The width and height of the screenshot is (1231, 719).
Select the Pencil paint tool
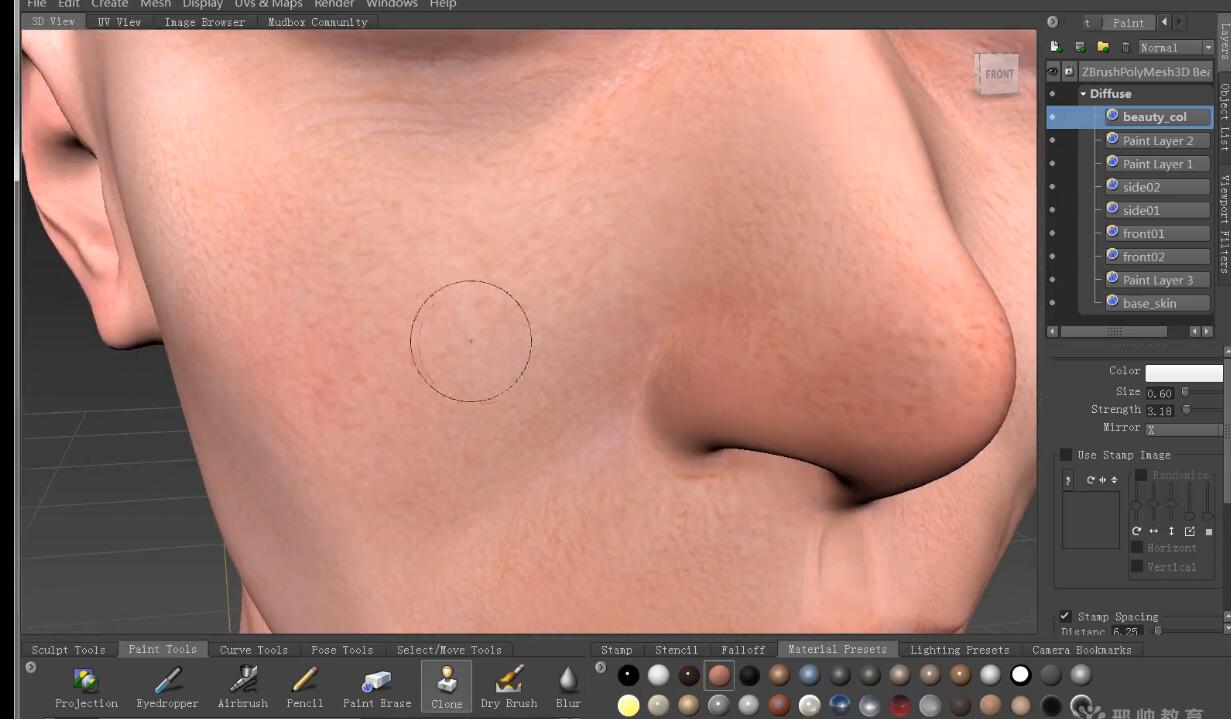click(305, 683)
